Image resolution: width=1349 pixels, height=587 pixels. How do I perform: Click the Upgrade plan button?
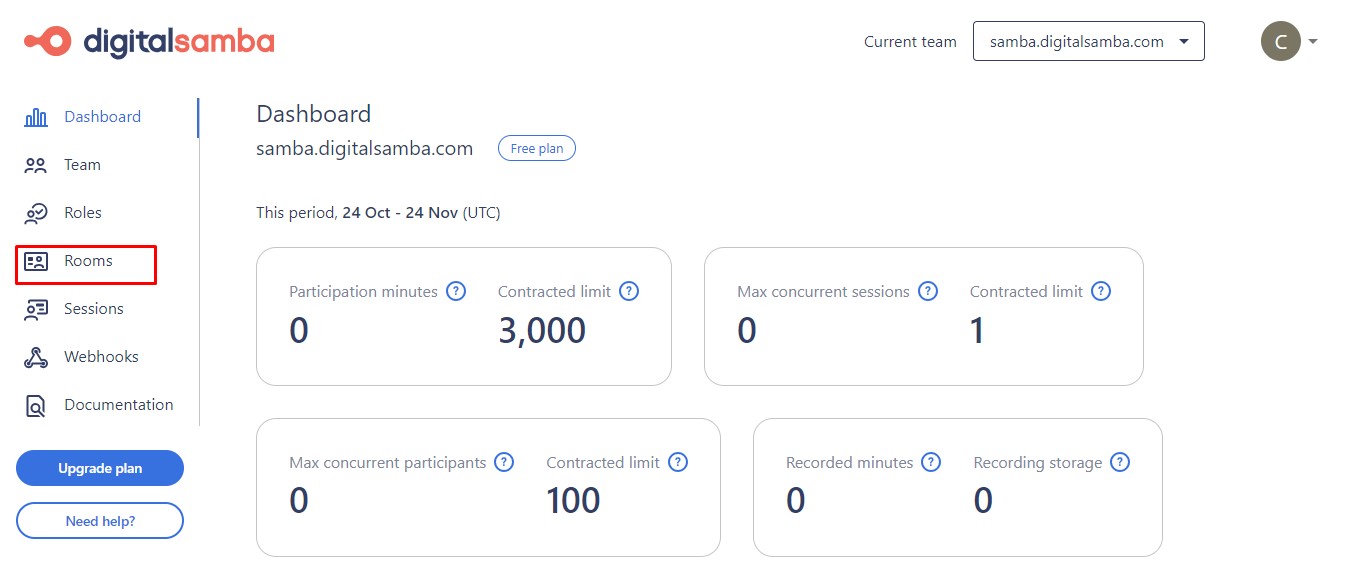pyautogui.click(x=99, y=468)
